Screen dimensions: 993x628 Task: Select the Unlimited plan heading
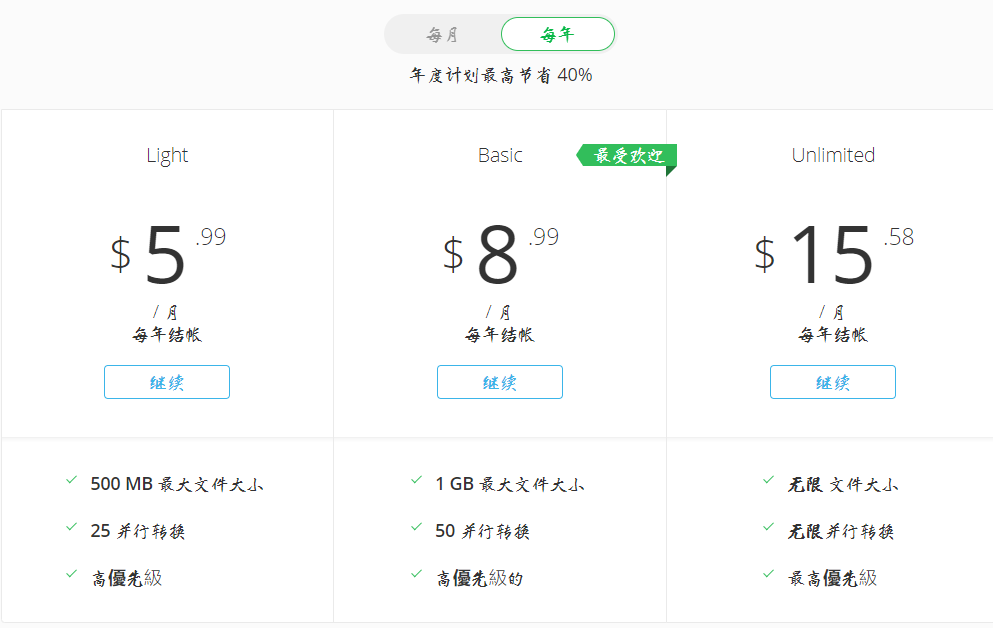pos(833,155)
